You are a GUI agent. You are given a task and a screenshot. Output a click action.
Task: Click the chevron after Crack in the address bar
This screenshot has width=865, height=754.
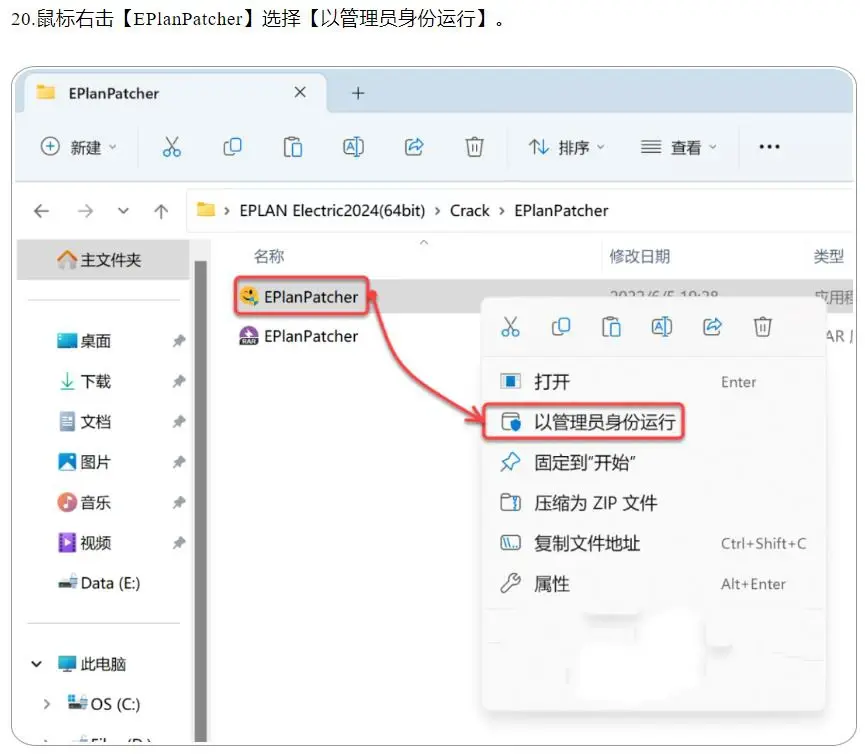(x=501, y=211)
